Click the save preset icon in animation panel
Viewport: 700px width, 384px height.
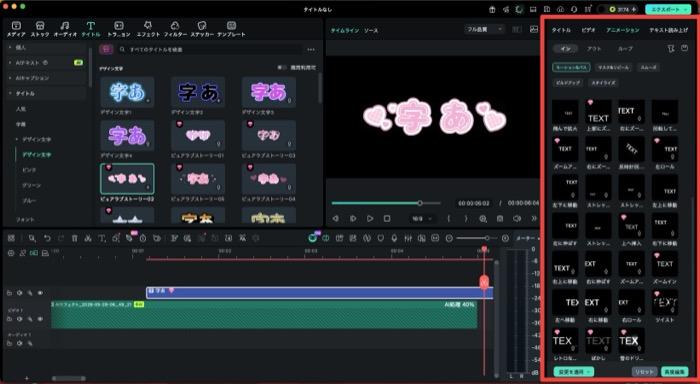coord(684,48)
